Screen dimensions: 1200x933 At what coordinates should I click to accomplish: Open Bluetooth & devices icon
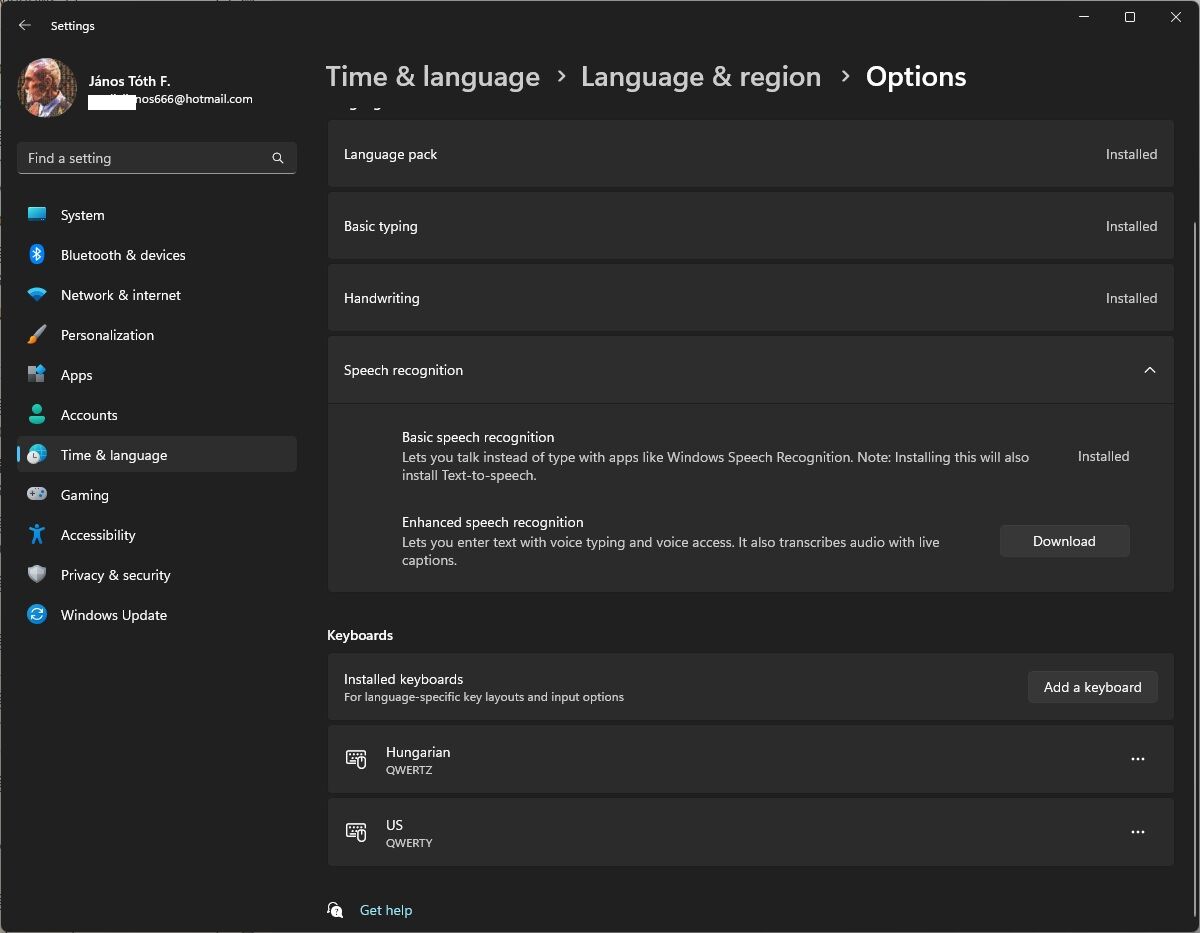(37, 255)
